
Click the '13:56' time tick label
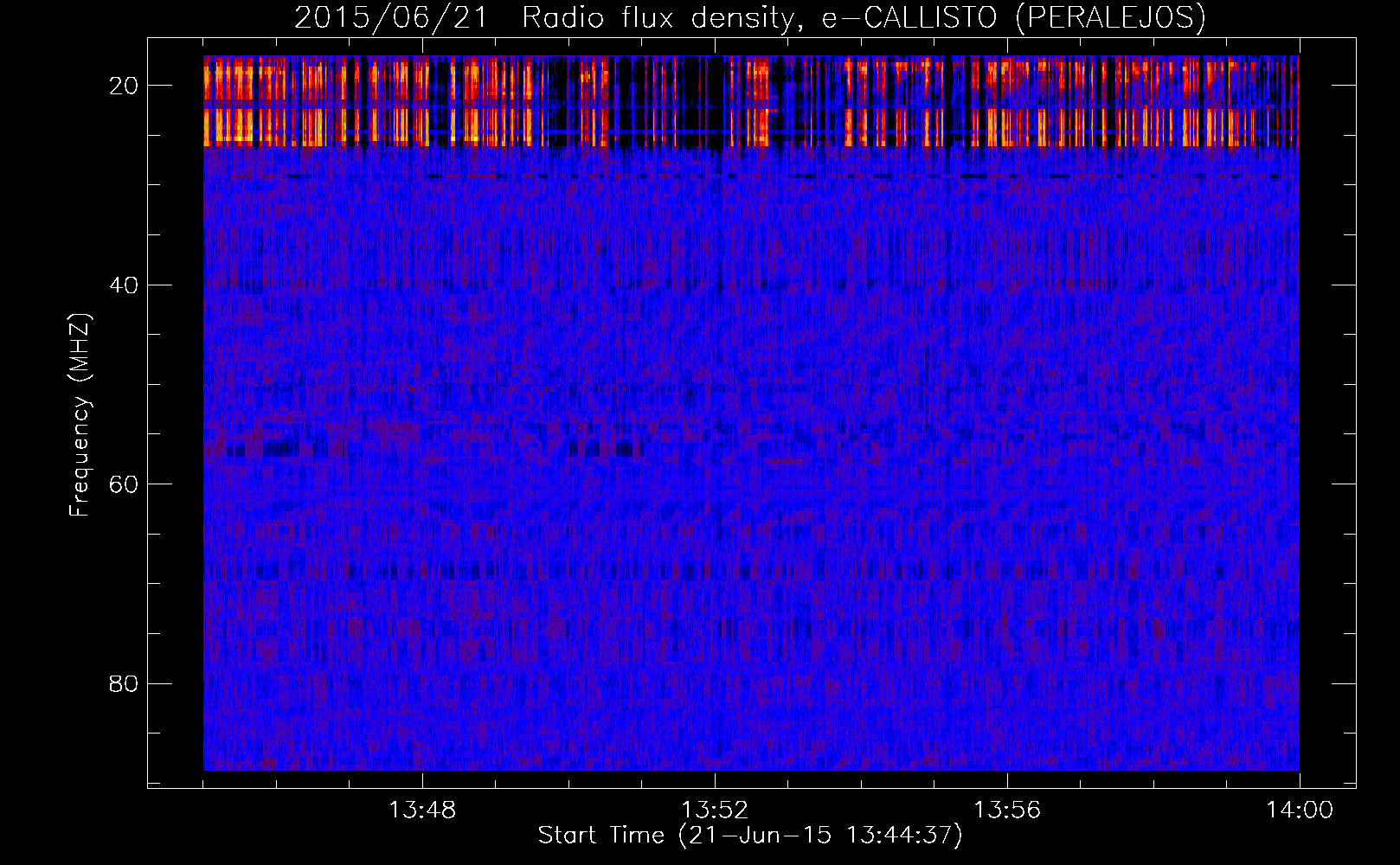(x=1007, y=811)
